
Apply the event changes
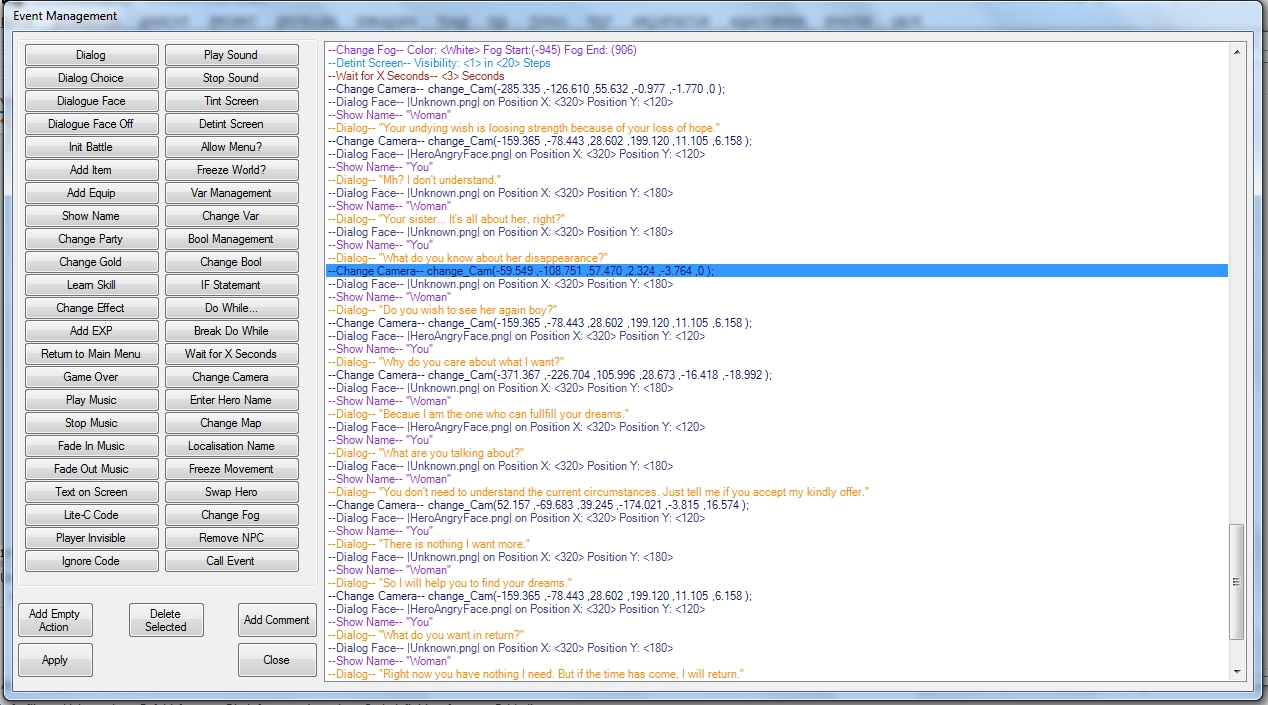[55, 660]
